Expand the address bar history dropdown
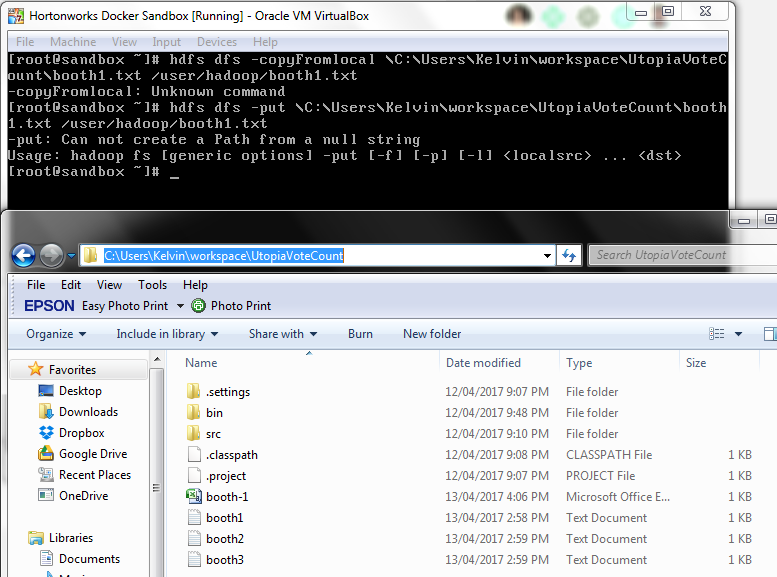The image size is (777, 577). pyautogui.click(x=547, y=256)
